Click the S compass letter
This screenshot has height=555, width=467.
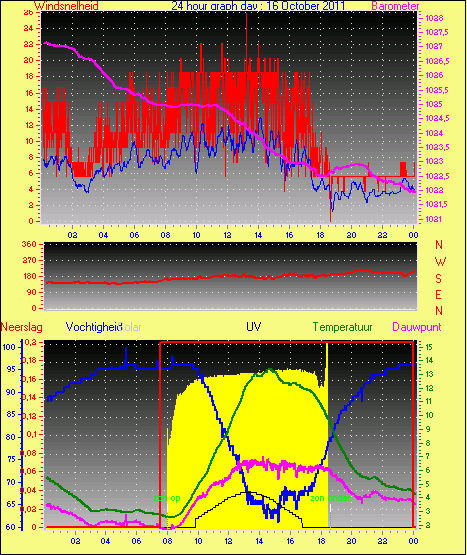click(x=438, y=279)
